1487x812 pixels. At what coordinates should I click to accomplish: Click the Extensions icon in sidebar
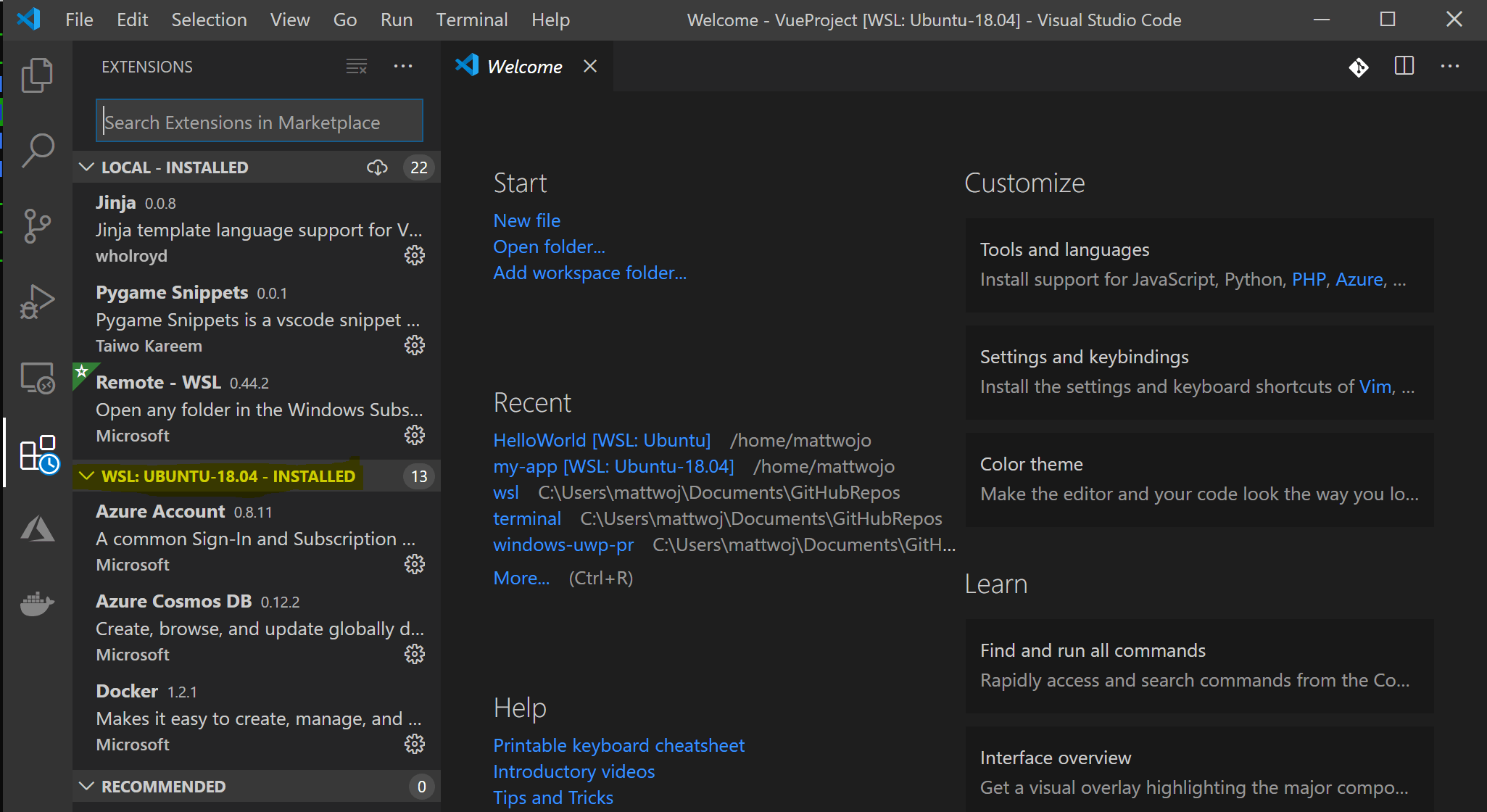point(36,452)
